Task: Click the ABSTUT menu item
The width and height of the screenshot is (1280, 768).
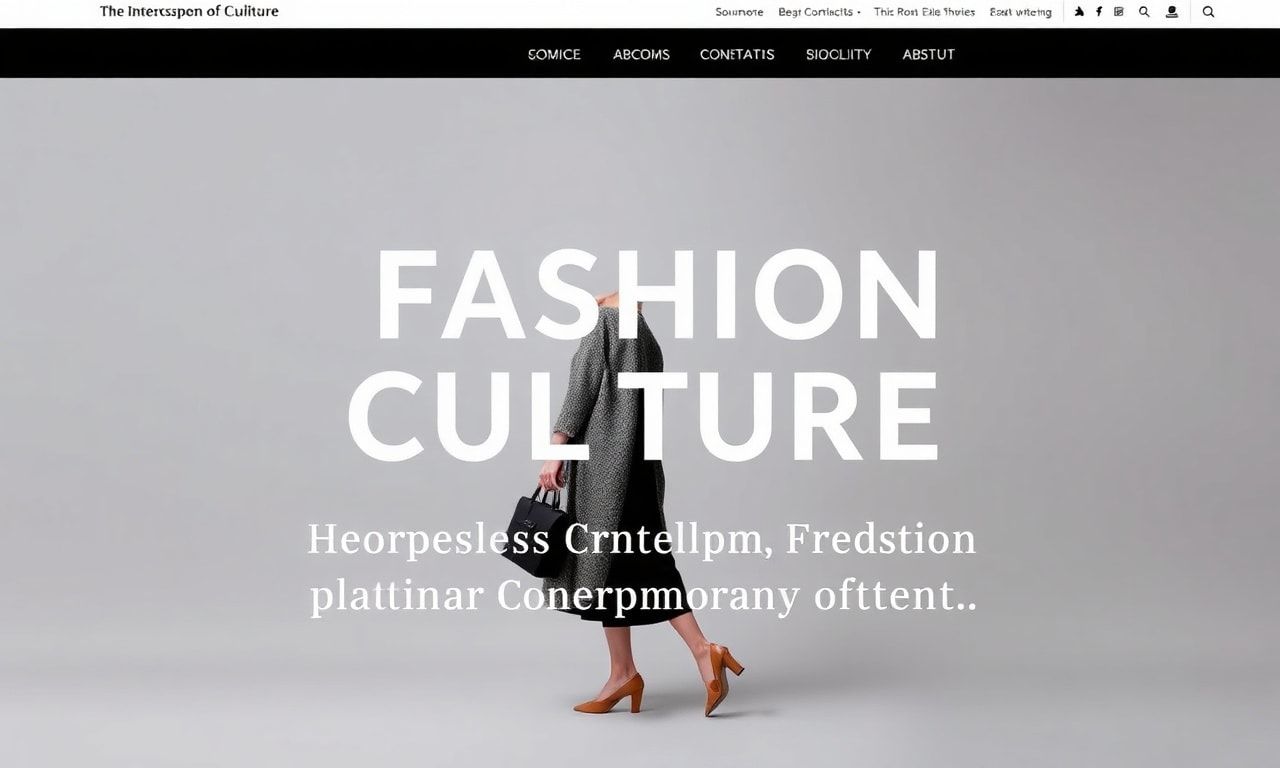Action: pos(928,54)
